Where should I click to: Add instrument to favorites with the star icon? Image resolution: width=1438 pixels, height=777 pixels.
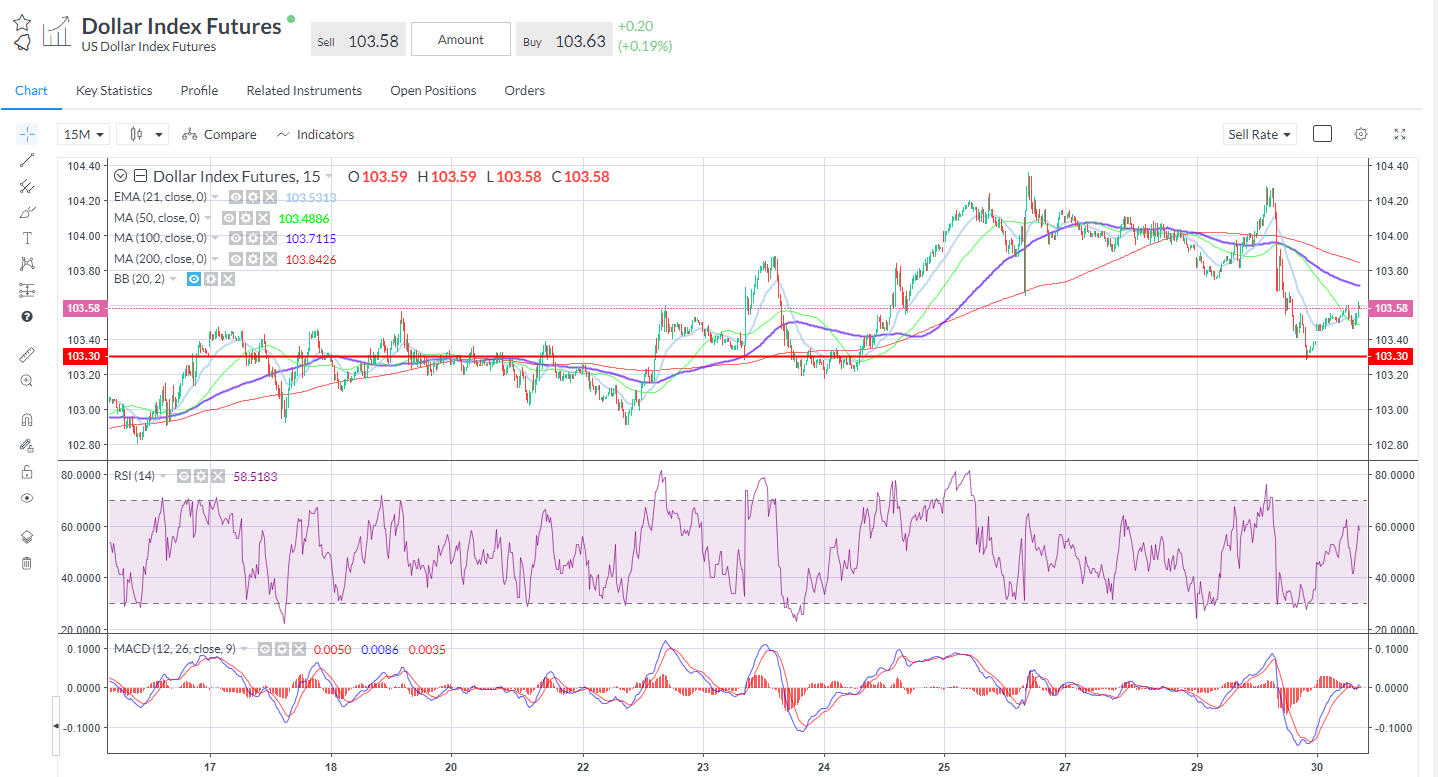pyautogui.click(x=22, y=21)
